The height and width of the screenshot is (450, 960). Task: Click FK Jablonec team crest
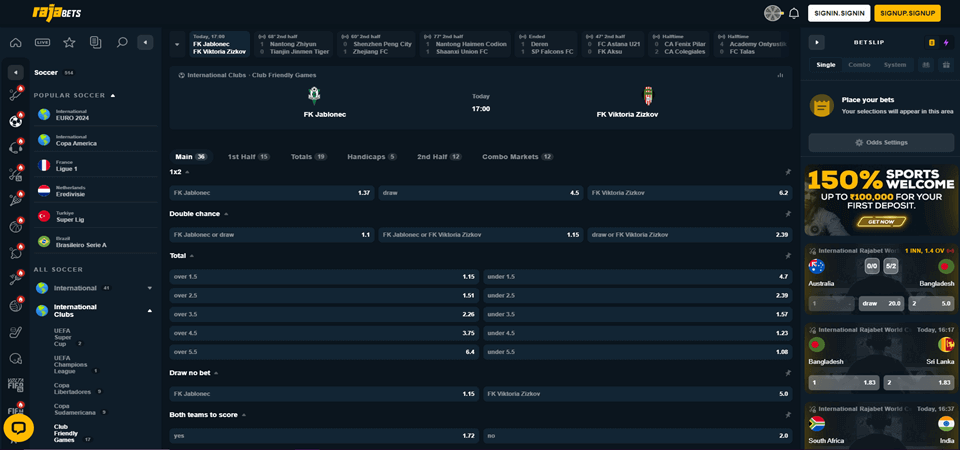314,96
